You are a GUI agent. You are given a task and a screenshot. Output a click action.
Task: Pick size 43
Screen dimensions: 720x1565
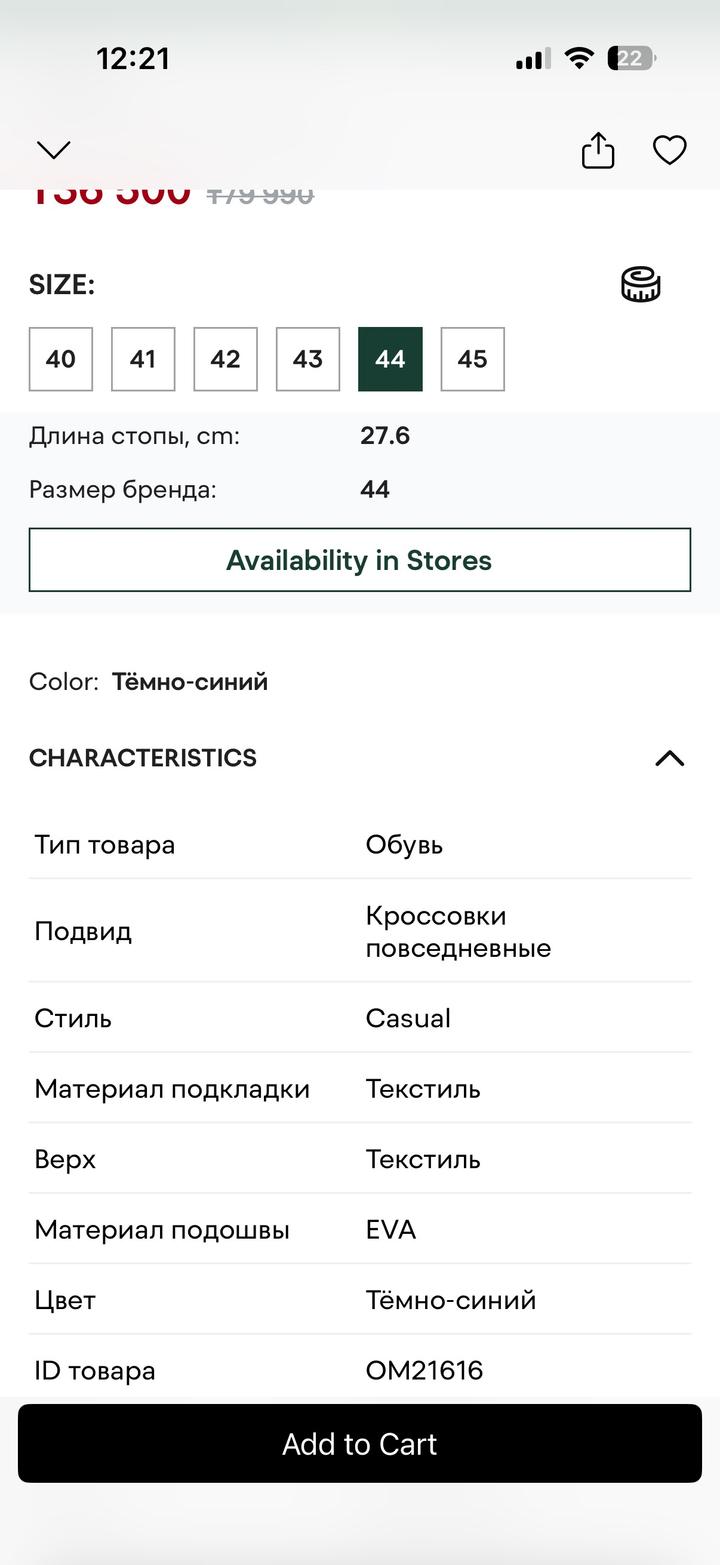click(x=308, y=359)
